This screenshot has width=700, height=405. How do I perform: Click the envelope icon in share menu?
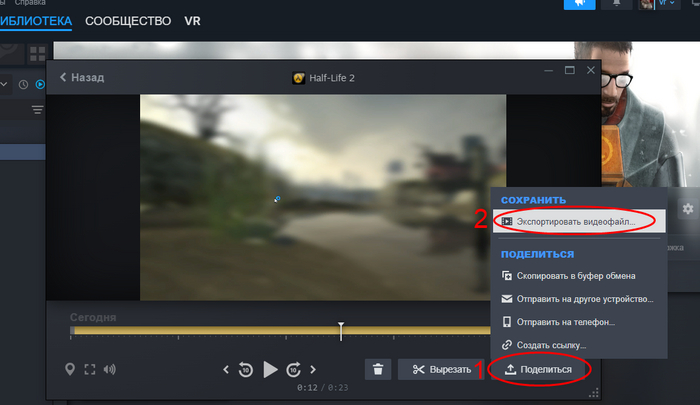(507, 299)
